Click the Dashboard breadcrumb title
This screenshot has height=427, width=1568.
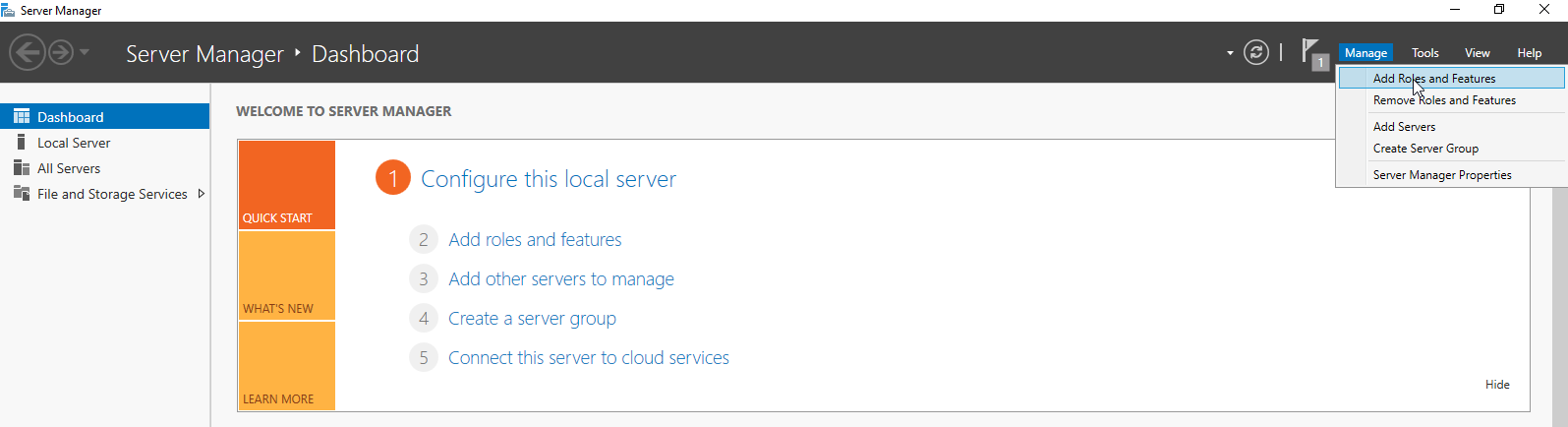tap(365, 54)
